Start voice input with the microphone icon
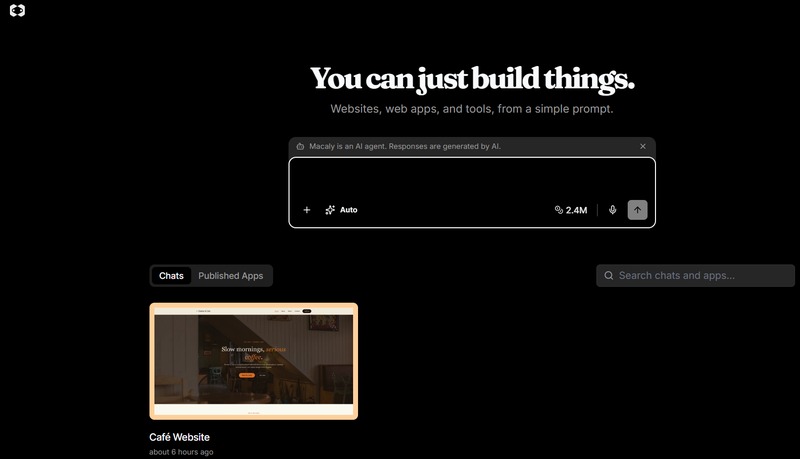 click(612, 210)
